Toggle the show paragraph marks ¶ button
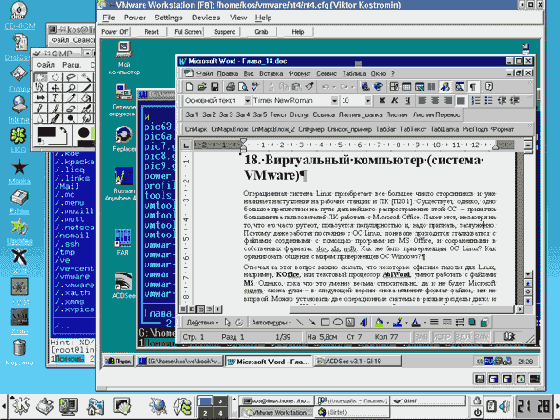560x420 pixels. 472,86
